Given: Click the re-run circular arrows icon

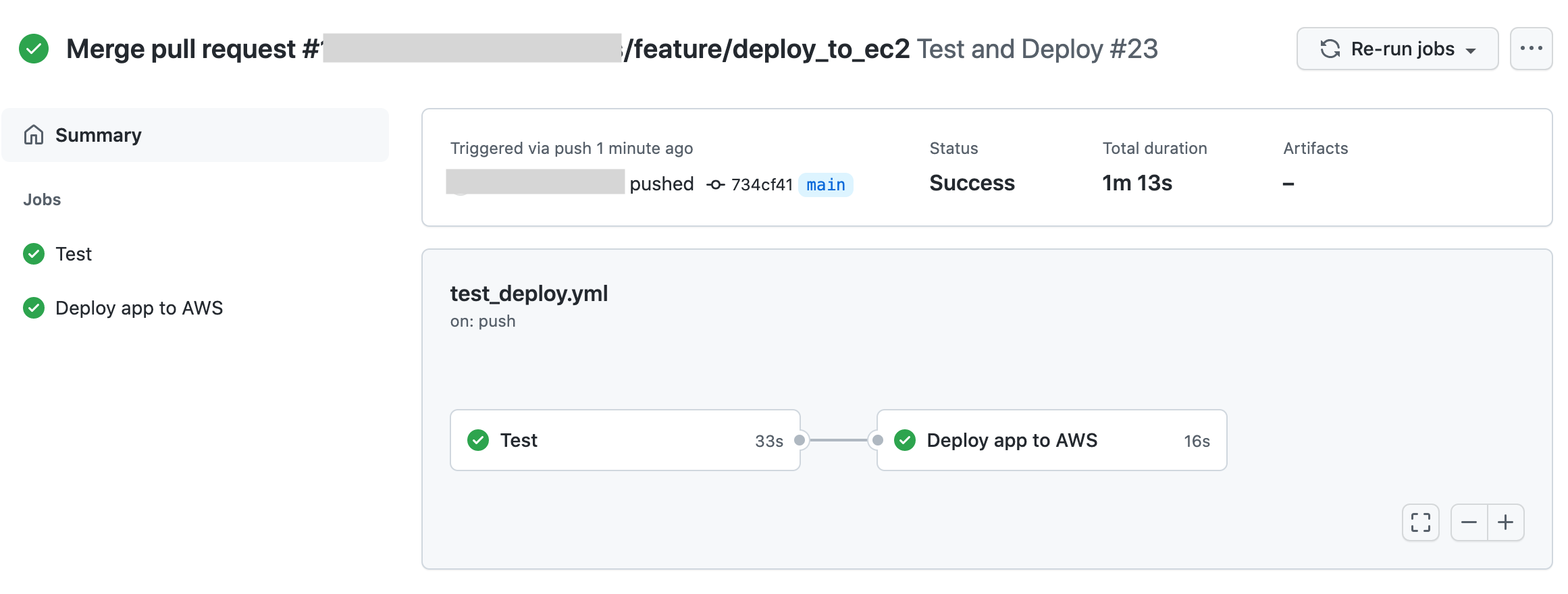Looking at the screenshot, I should coord(1330,49).
